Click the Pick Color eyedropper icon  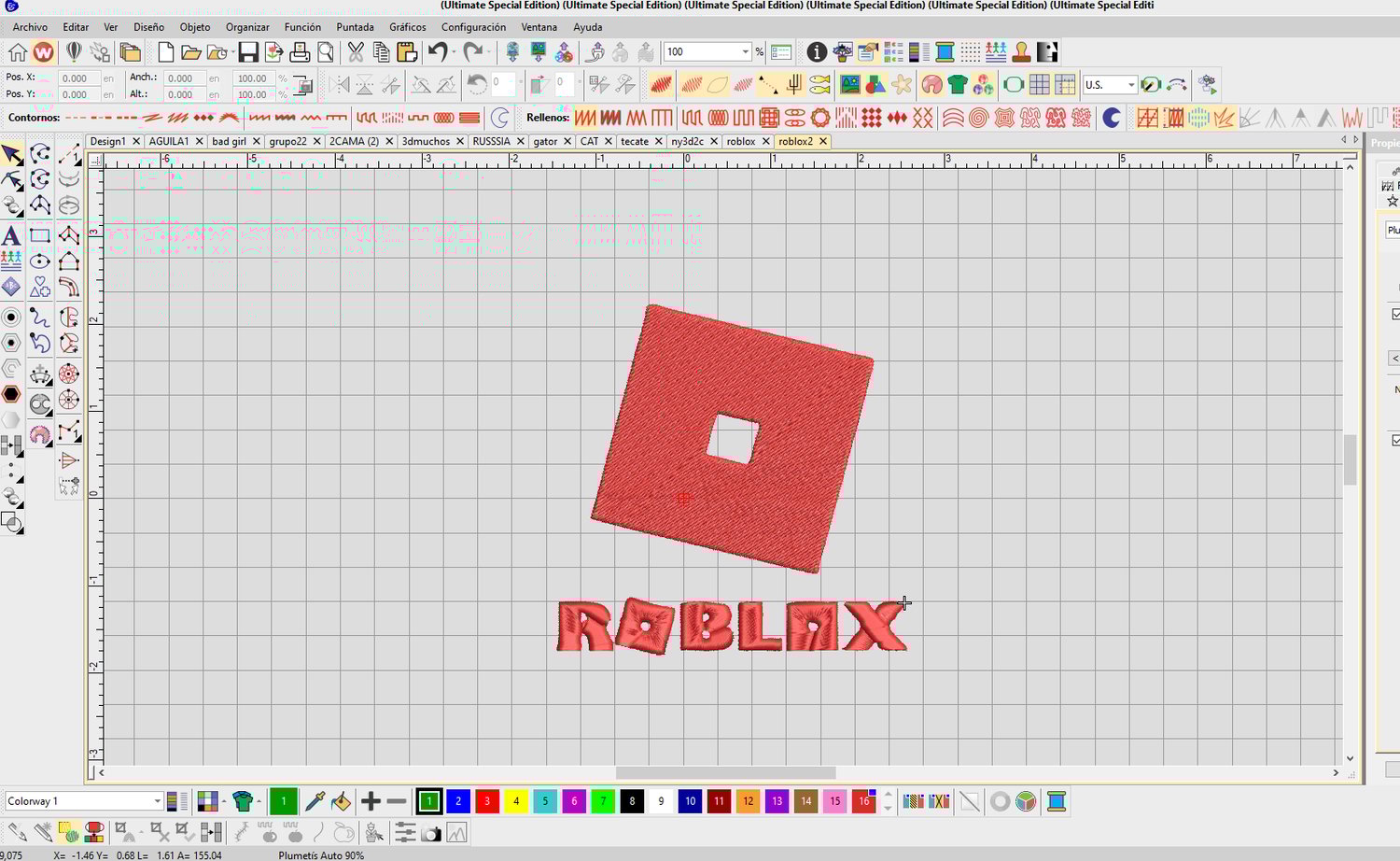pos(315,801)
